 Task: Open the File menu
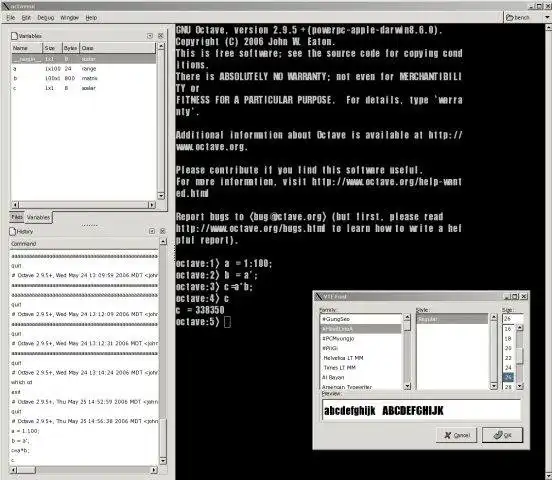coord(11,18)
